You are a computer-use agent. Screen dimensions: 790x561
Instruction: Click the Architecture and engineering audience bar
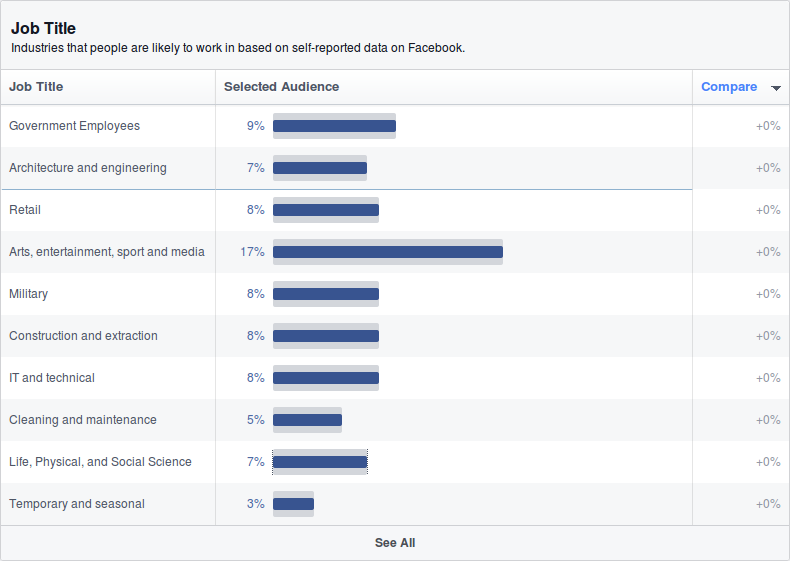pyautogui.click(x=319, y=168)
